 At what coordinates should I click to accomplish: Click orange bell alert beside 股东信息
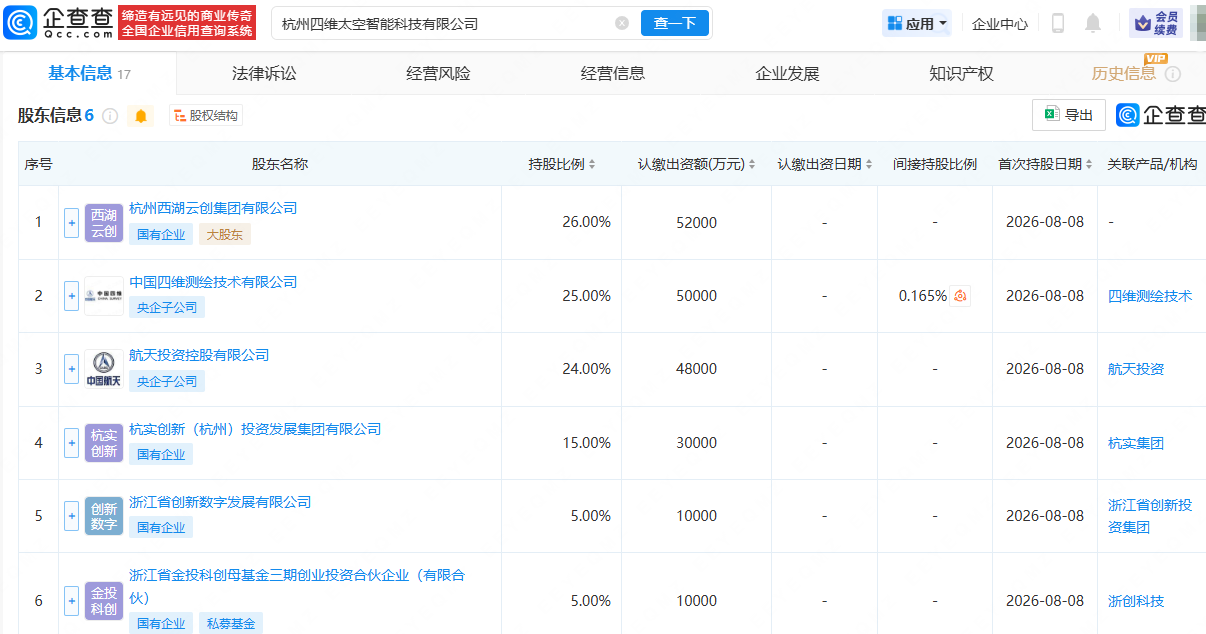[141, 116]
